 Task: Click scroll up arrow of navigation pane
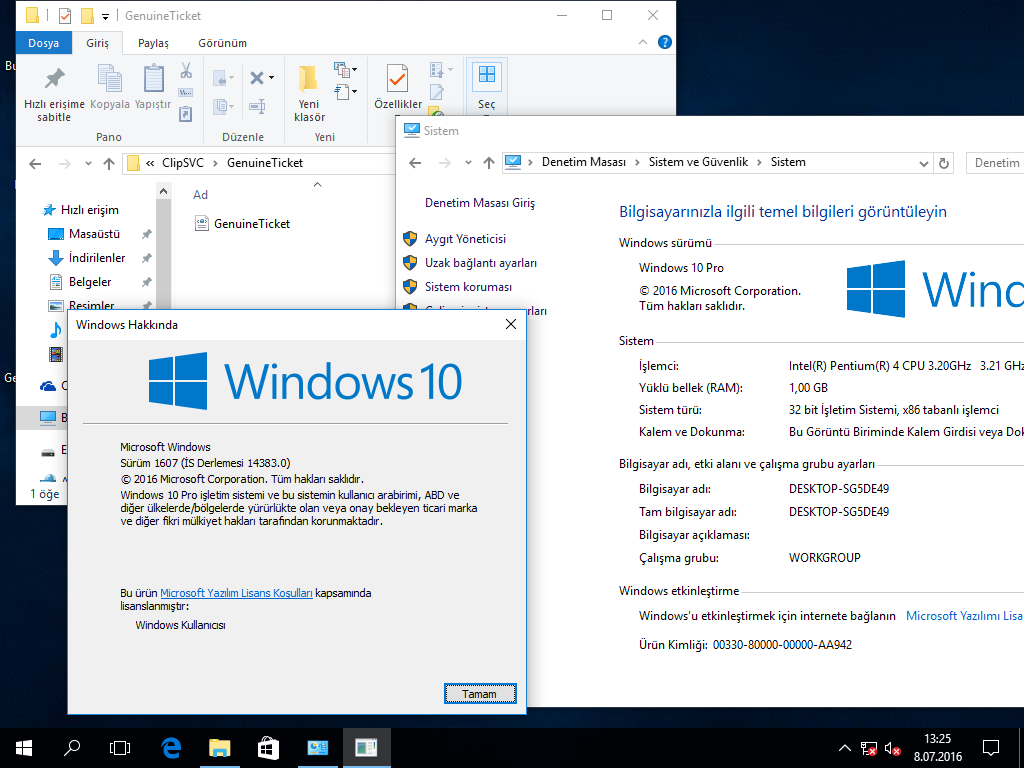click(163, 192)
